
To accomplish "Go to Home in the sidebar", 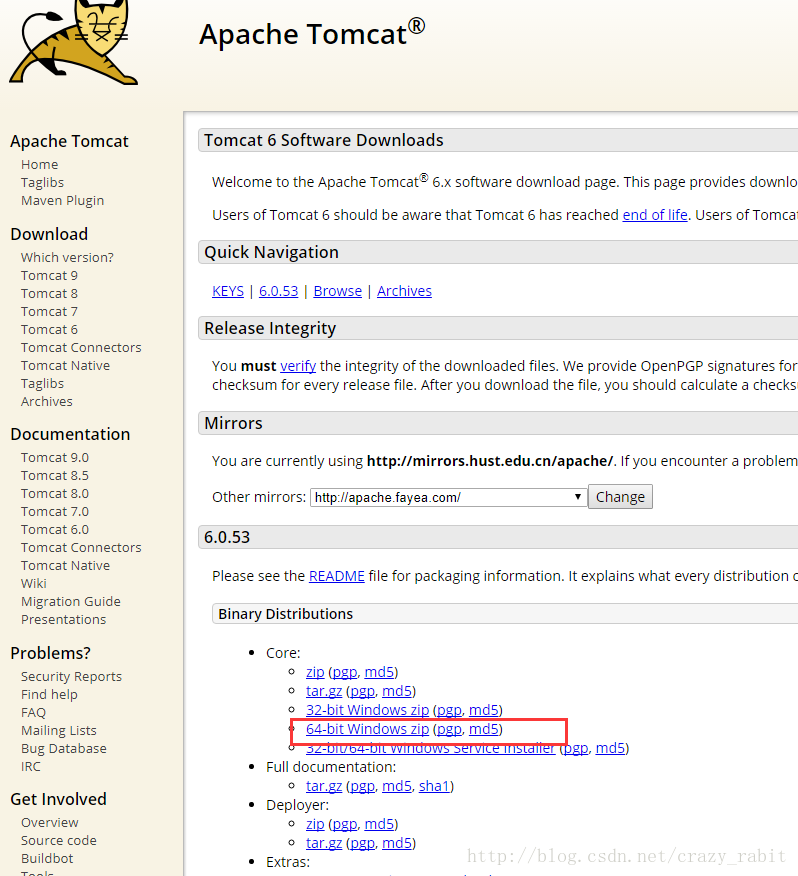I will (x=40, y=165).
